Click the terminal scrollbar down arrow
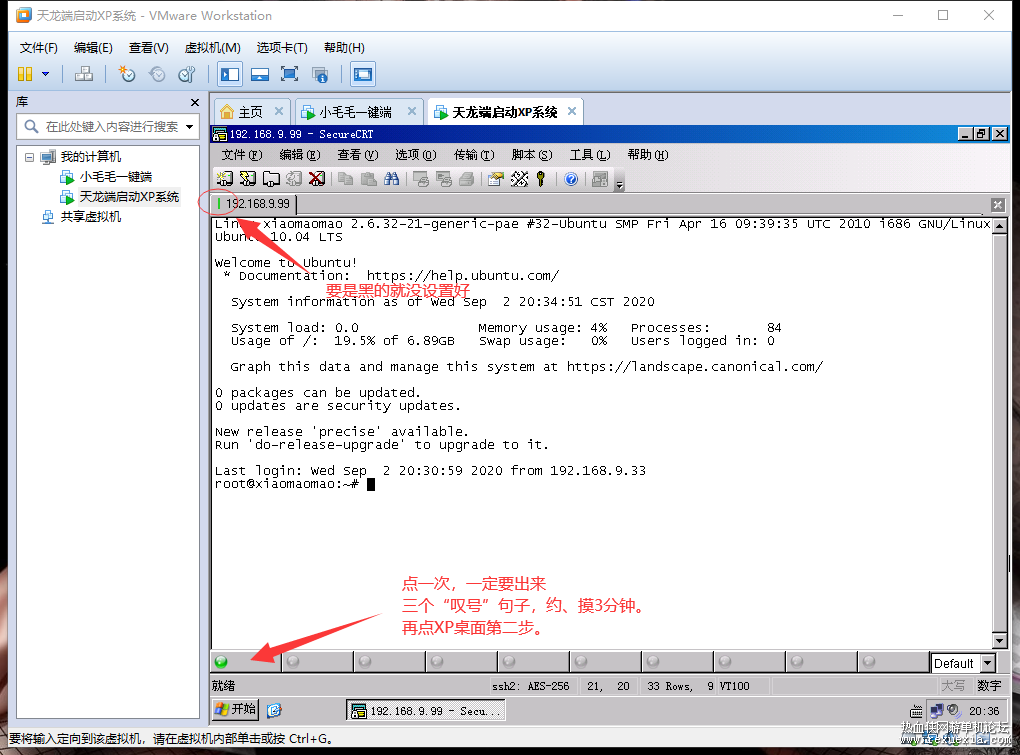Screen dimensions: 1020x755 click(1000, 640)
